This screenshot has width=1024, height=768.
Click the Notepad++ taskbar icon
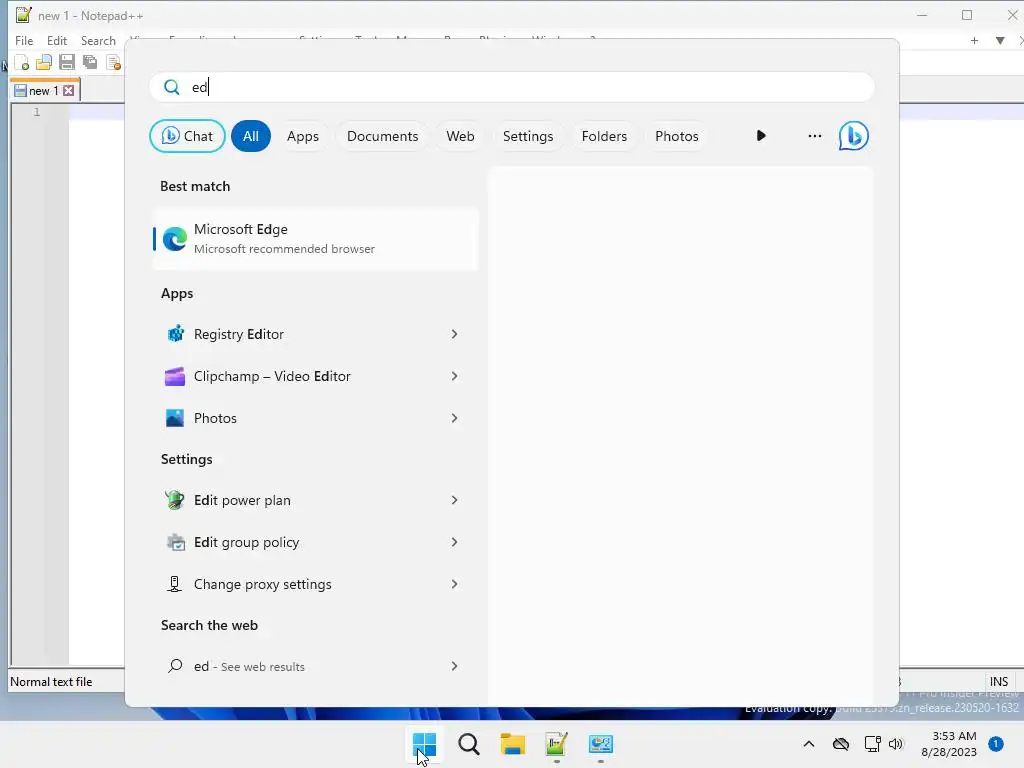point(556,744)
